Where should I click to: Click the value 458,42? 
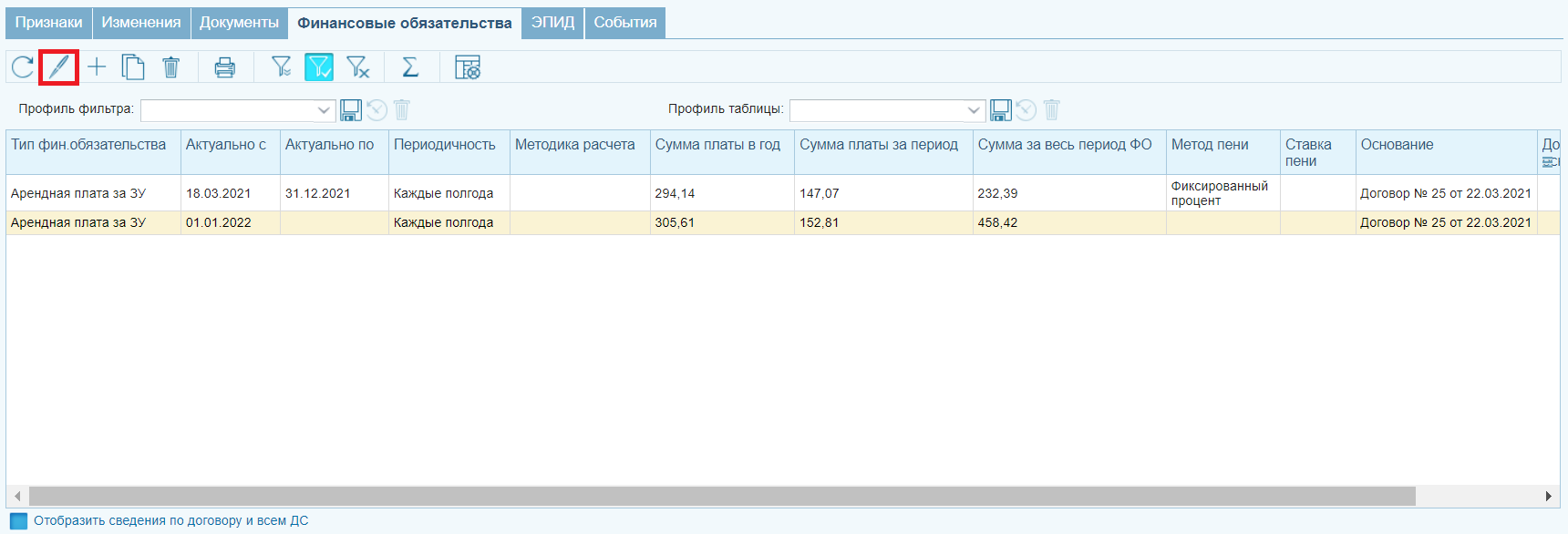tap(997, 222)
